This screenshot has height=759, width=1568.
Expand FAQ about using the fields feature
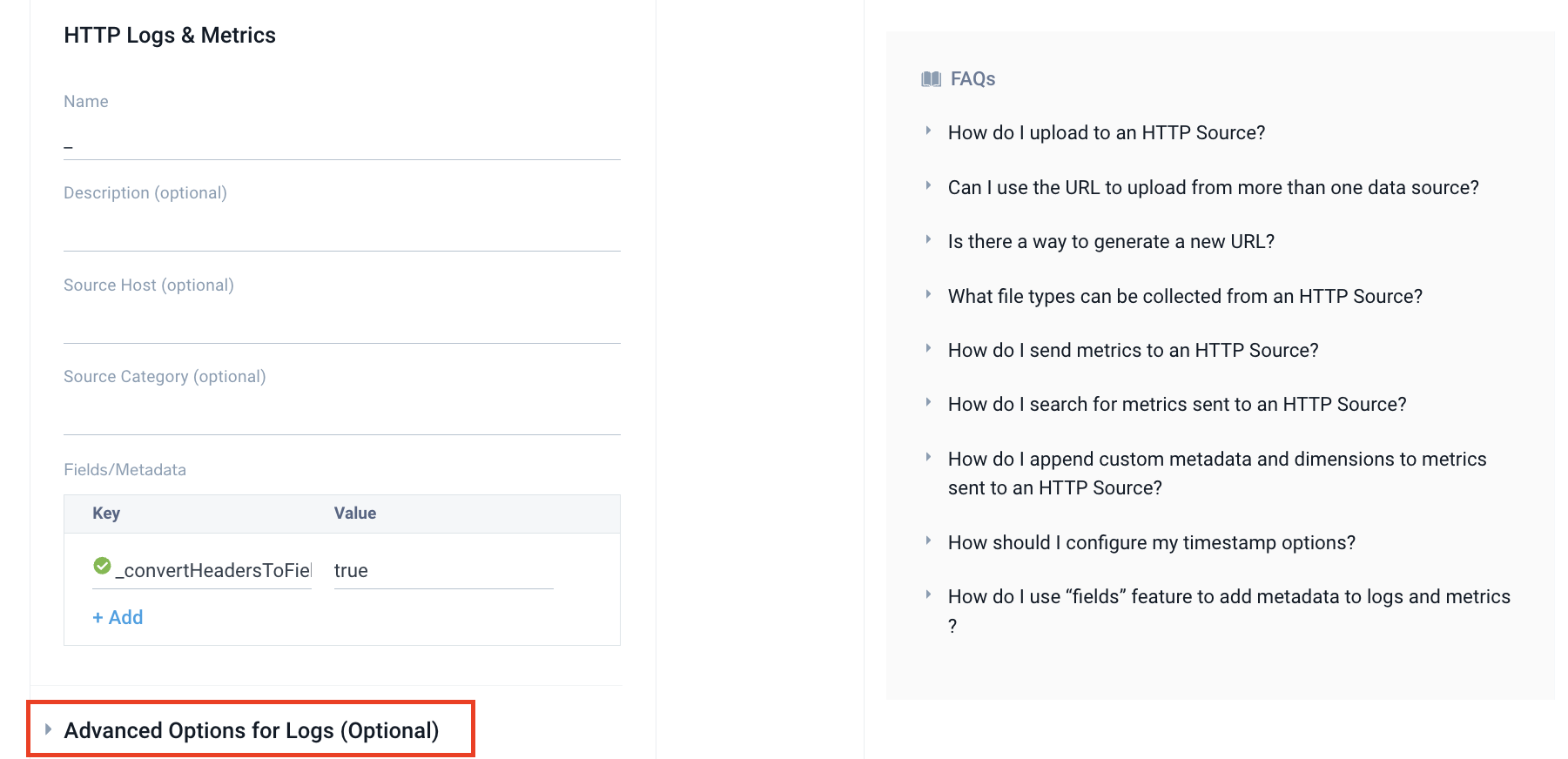pos(1228,596)
